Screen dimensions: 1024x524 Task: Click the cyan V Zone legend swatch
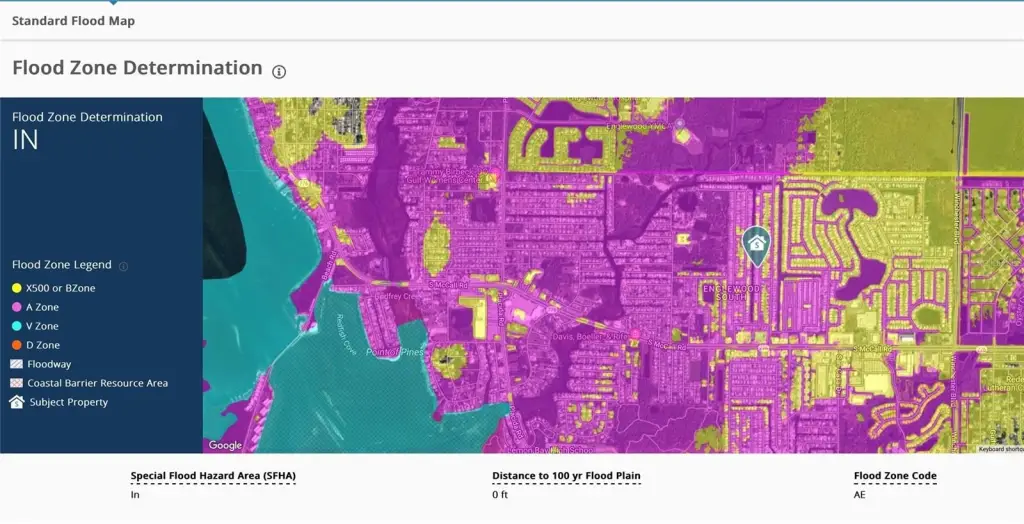(17, 326)
